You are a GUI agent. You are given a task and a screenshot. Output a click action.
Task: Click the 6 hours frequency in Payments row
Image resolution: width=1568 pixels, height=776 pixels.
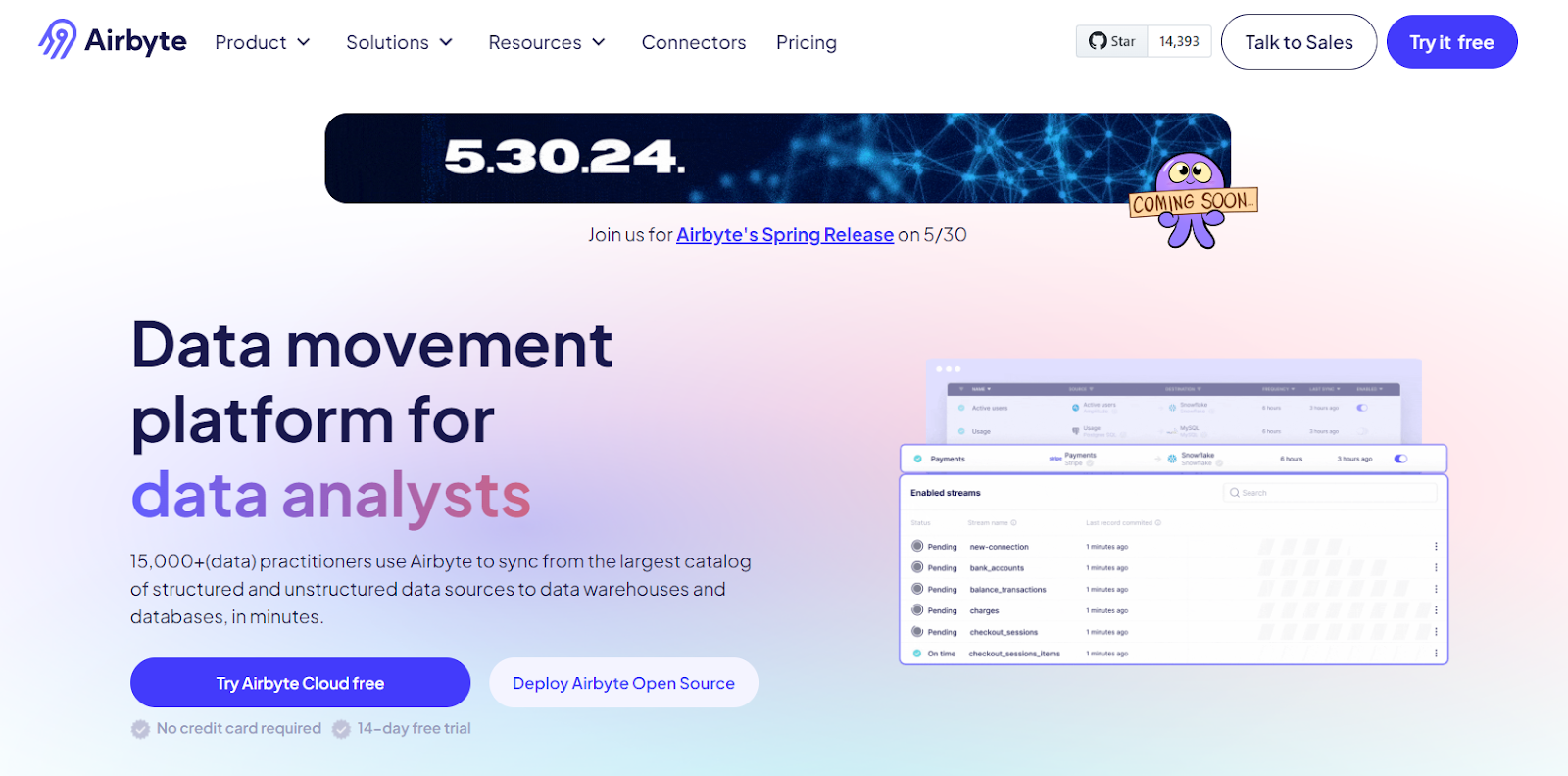click(x=1291, y=459)
